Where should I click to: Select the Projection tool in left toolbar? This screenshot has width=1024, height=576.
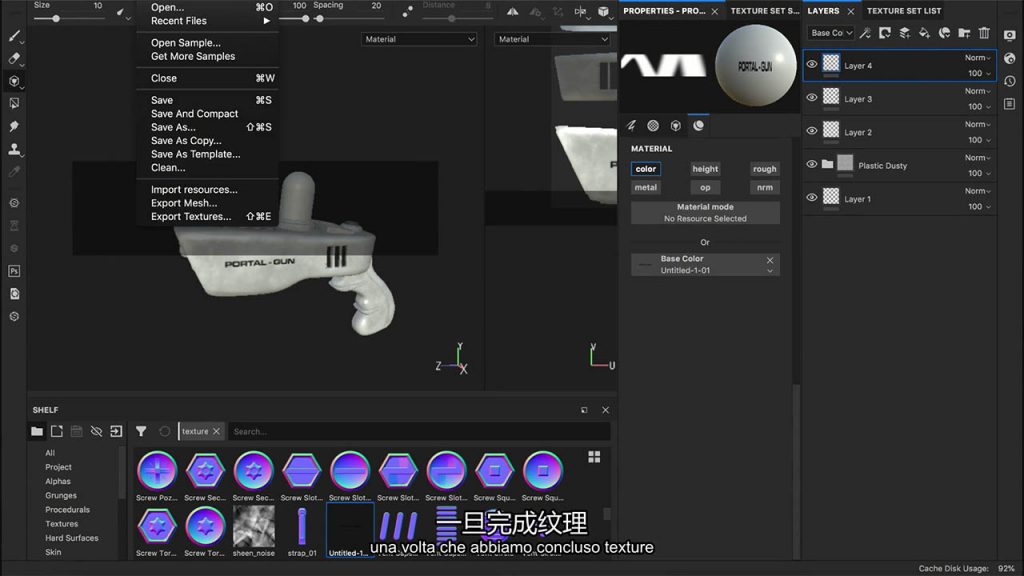14,81
